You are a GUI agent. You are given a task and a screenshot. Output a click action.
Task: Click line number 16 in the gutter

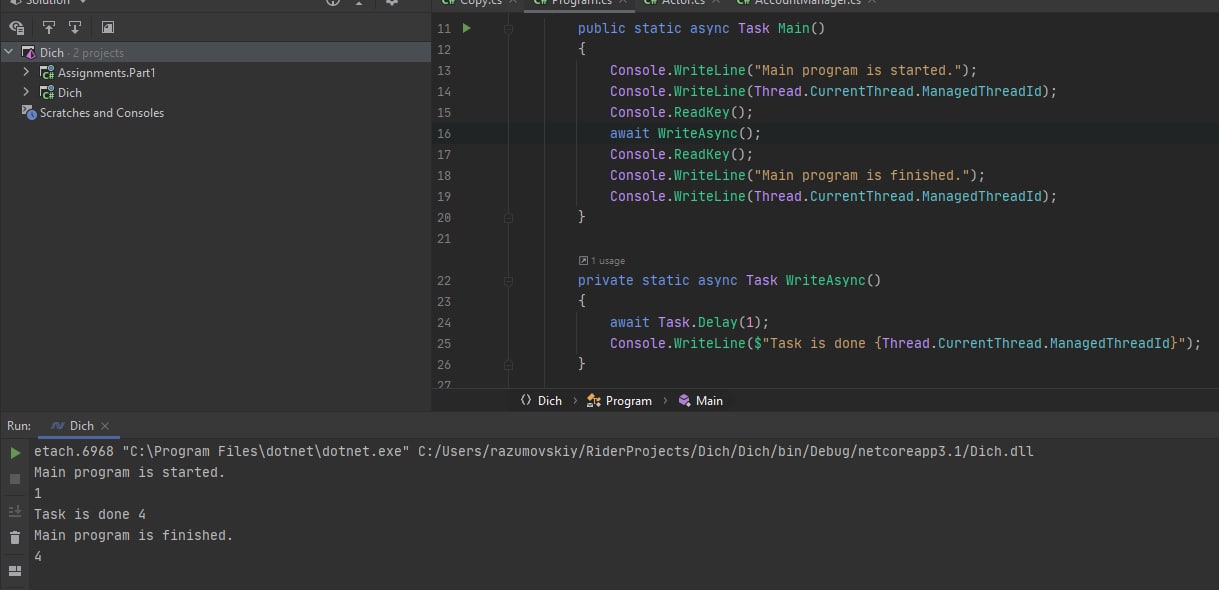(444, 133)
